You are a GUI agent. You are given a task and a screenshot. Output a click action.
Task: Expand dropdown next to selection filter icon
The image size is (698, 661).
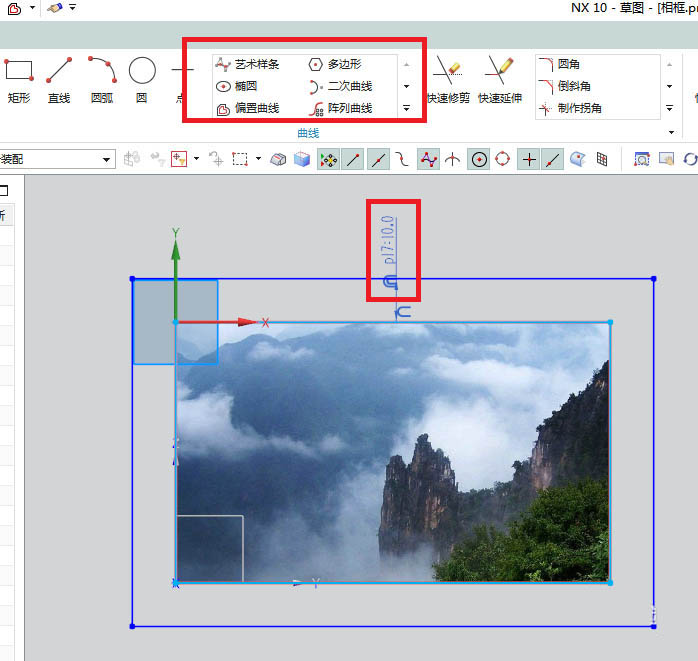(x=196, y=158)
